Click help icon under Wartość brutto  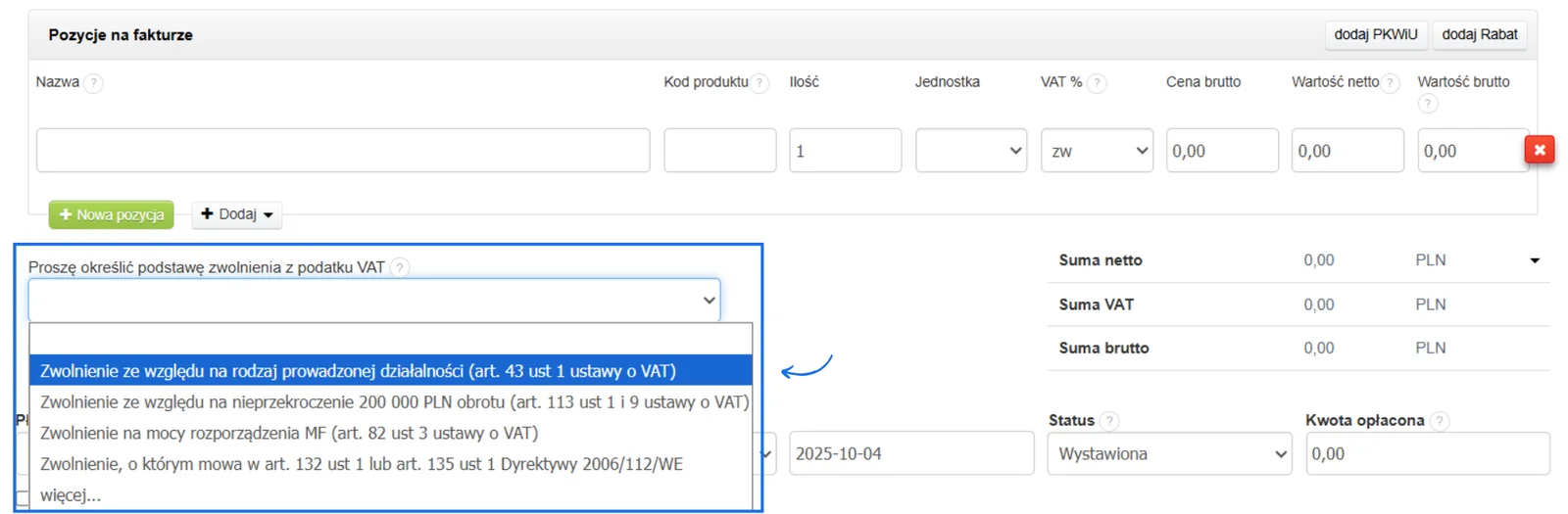[x=1428, y=103]
